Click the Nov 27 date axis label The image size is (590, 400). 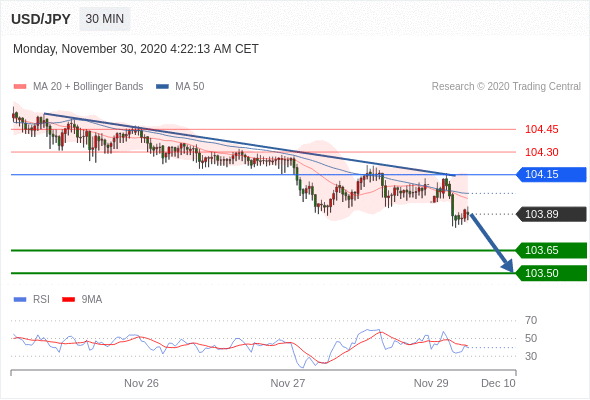click(288, 383)
